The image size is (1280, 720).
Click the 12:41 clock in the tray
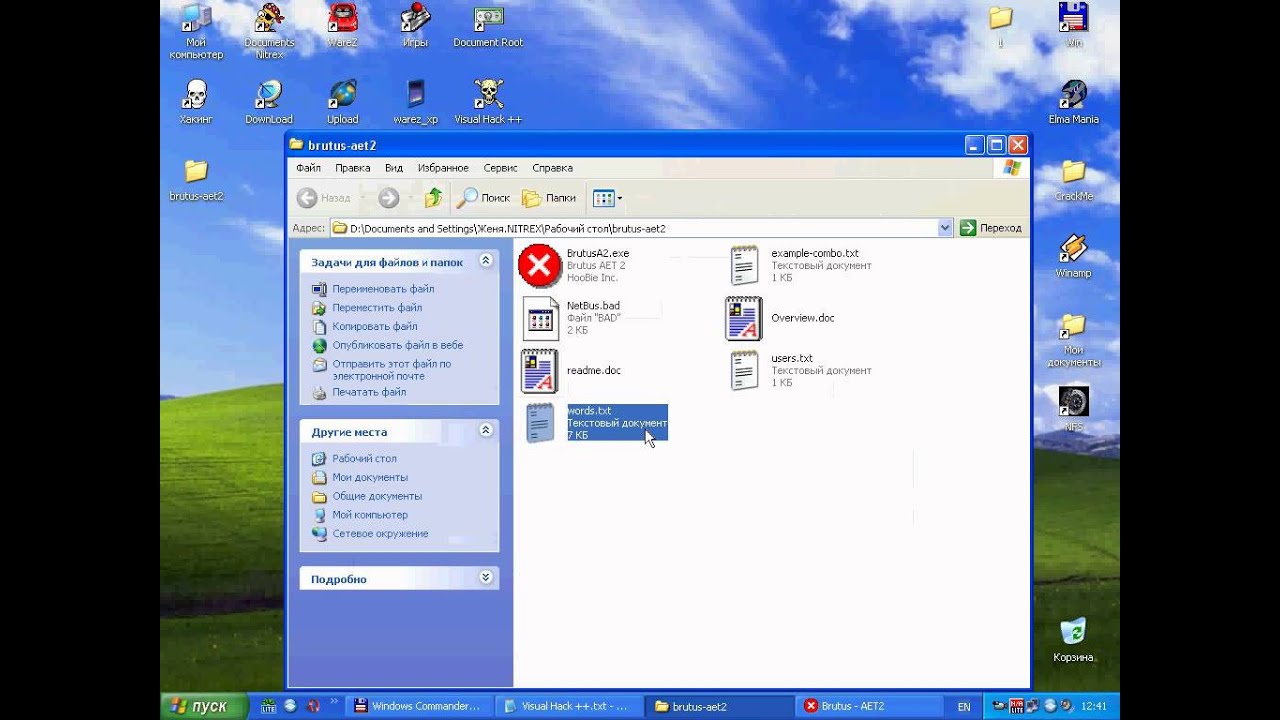pyautogui.click(x=1094, y=706)
